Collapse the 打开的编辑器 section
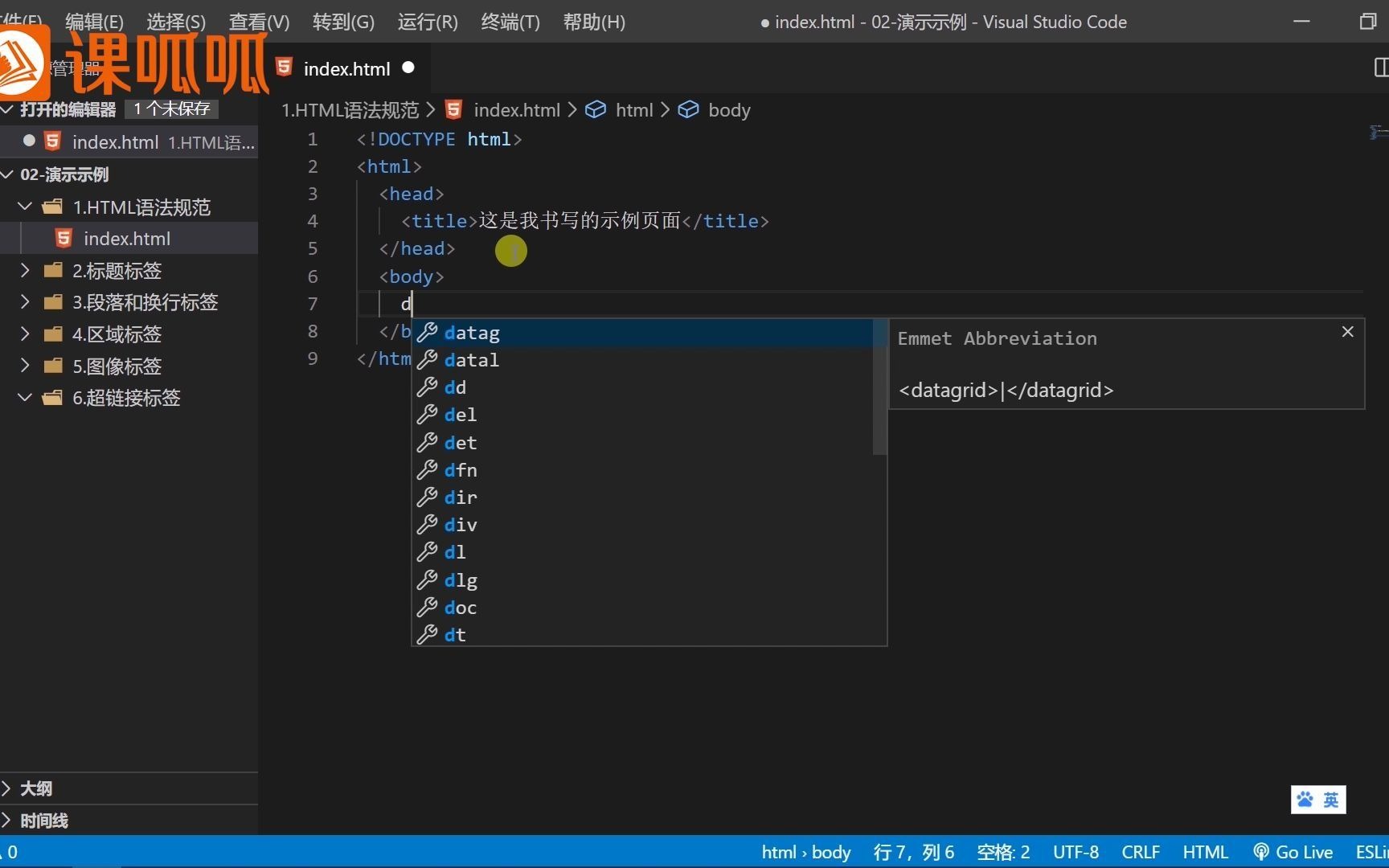The image size is (1389, 868). [x=8, y=108]
